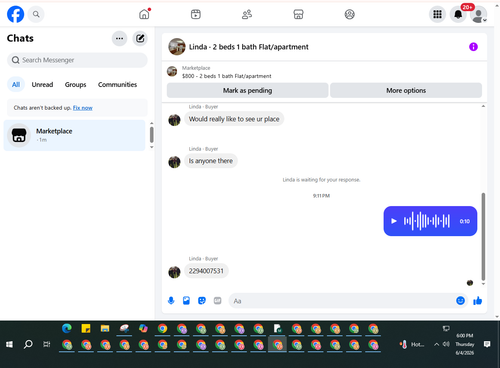
Task: Open the Groups circle icon in top bar
Action: click(x=349, y=14)
